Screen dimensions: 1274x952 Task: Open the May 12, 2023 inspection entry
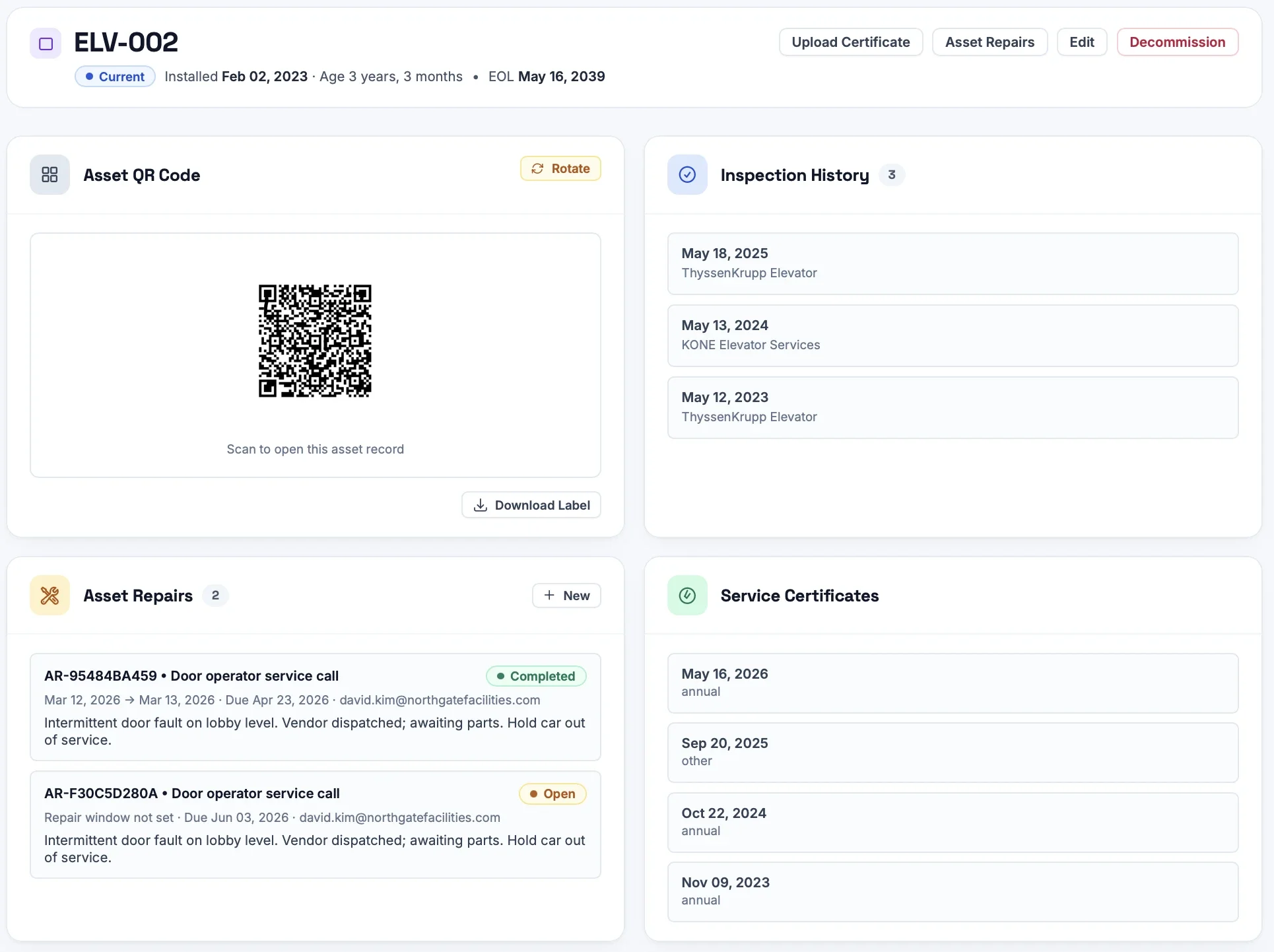coord(953,407)
